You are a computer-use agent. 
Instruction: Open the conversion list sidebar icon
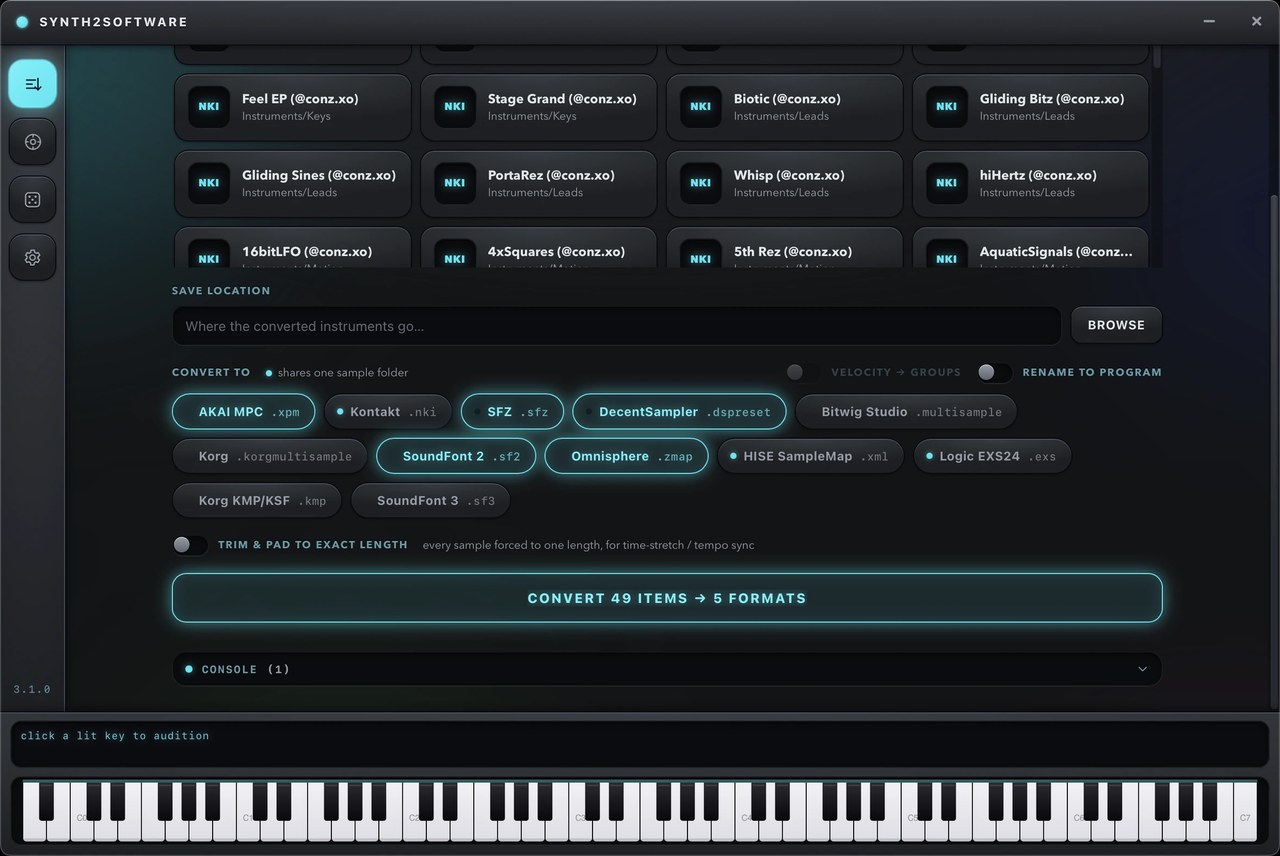[33, 84]
